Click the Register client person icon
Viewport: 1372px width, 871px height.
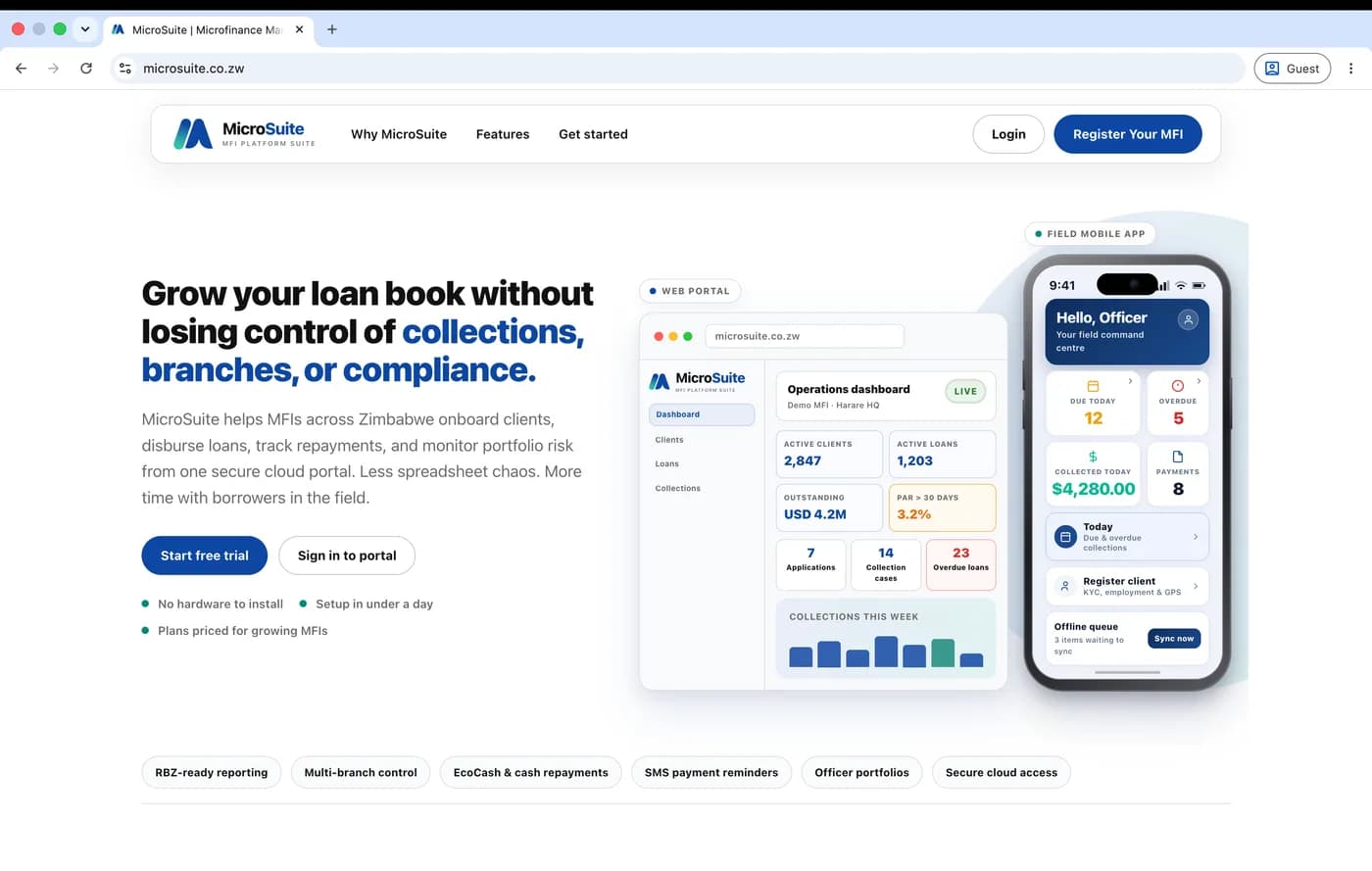coord(1065,586)
